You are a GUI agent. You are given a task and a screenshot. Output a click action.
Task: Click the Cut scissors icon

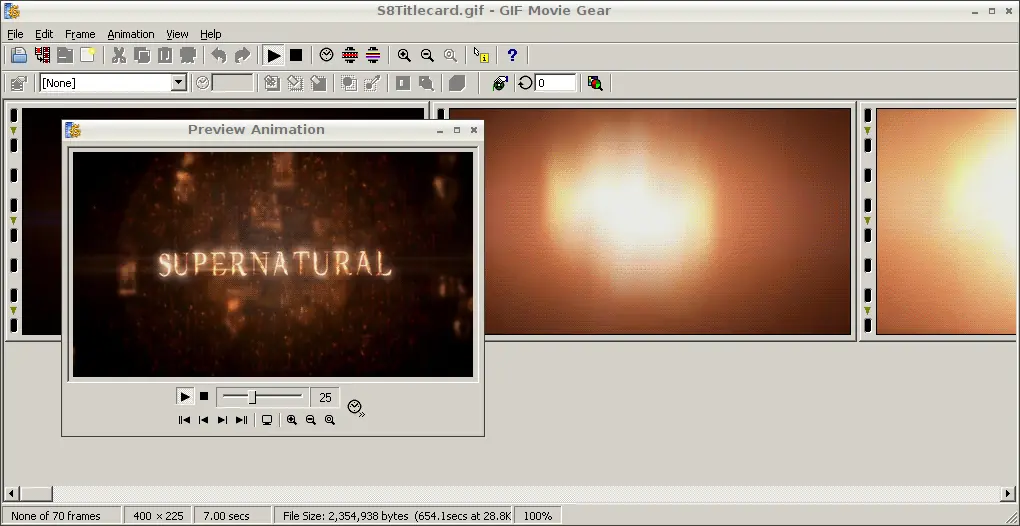[118, 55]
